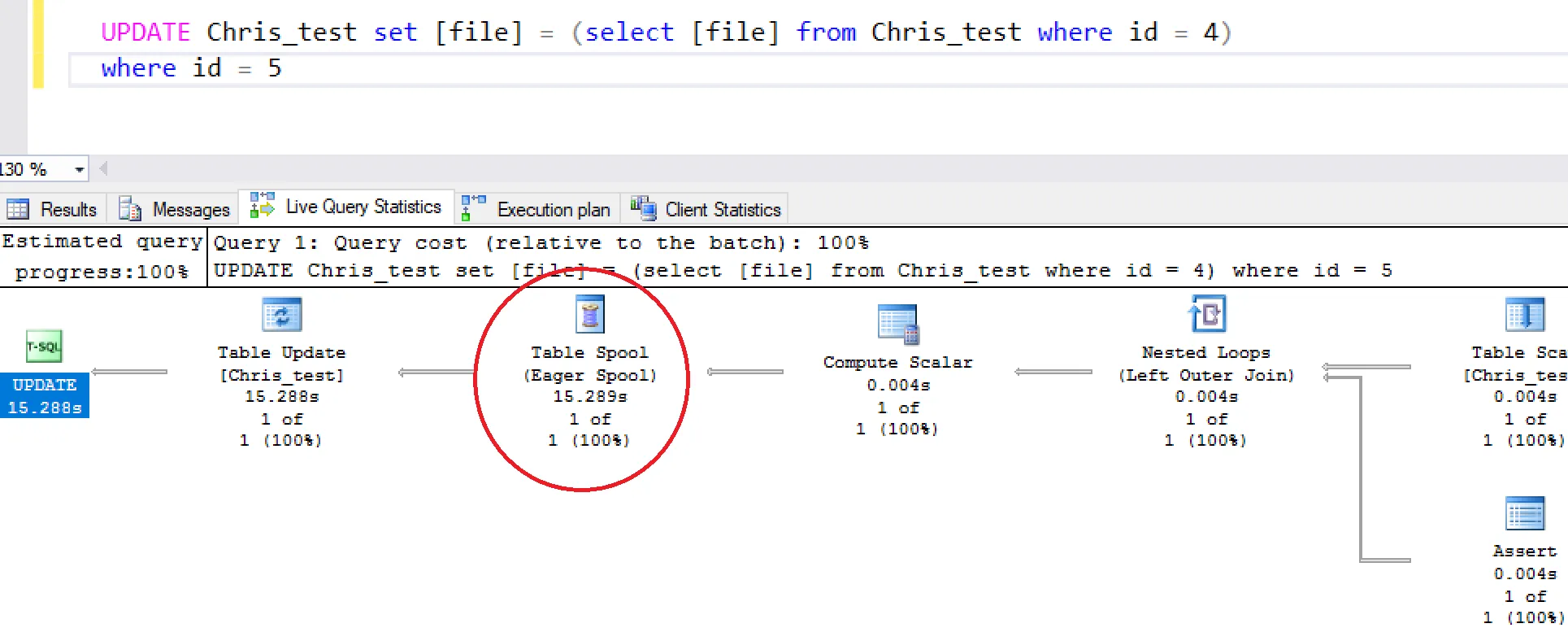Click the 'Nested Loops' label text
This screenshot has height=641, width=1568.
click(1206, 352)
